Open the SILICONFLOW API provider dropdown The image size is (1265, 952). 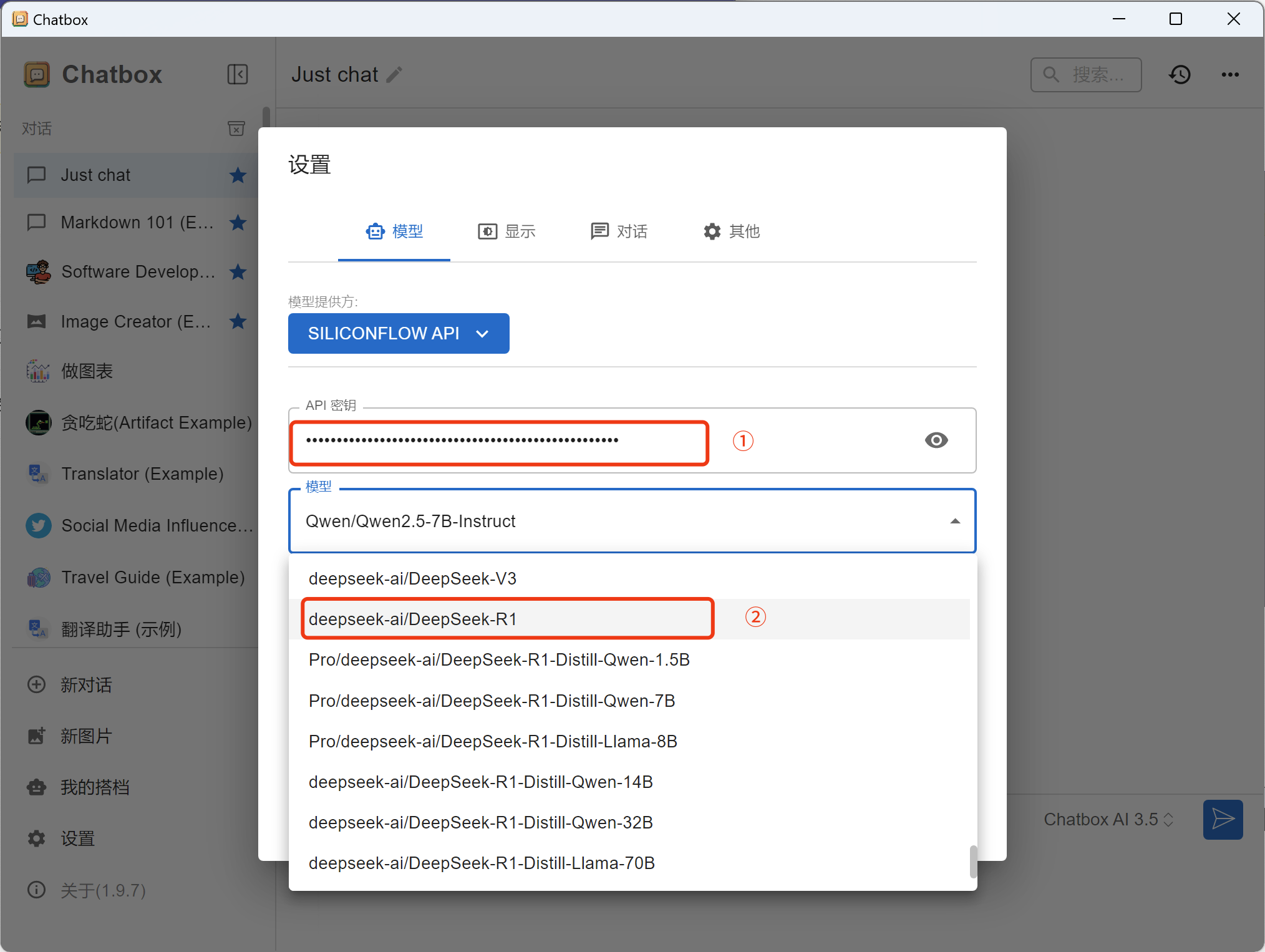pyautogui.click(x=398, y=334)
